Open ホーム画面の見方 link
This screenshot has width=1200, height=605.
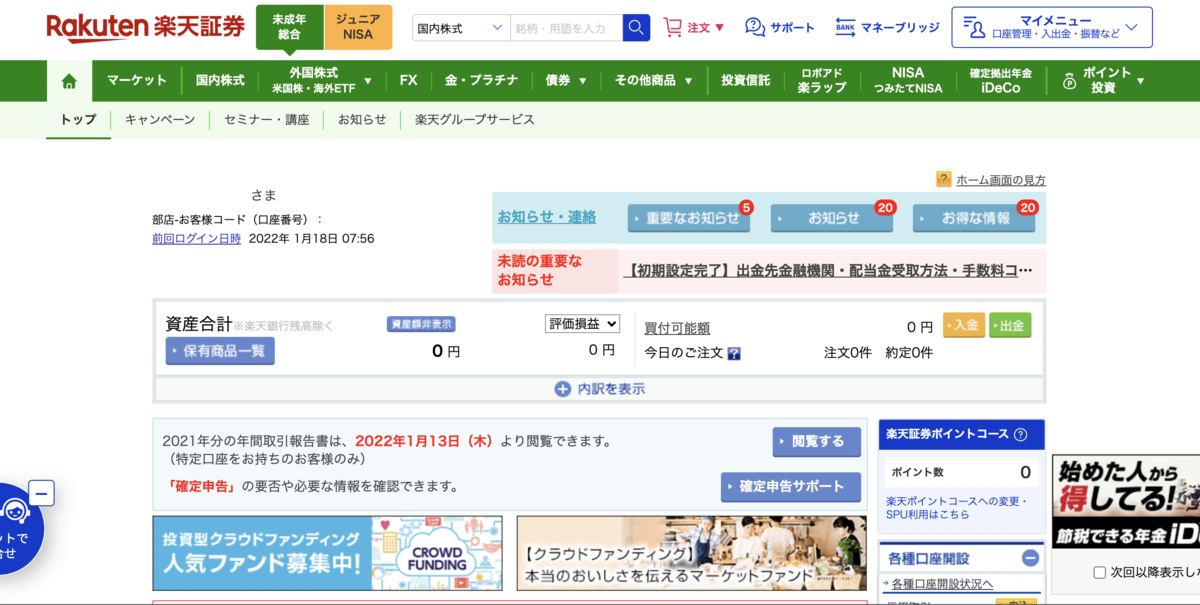click(1001, 180)
